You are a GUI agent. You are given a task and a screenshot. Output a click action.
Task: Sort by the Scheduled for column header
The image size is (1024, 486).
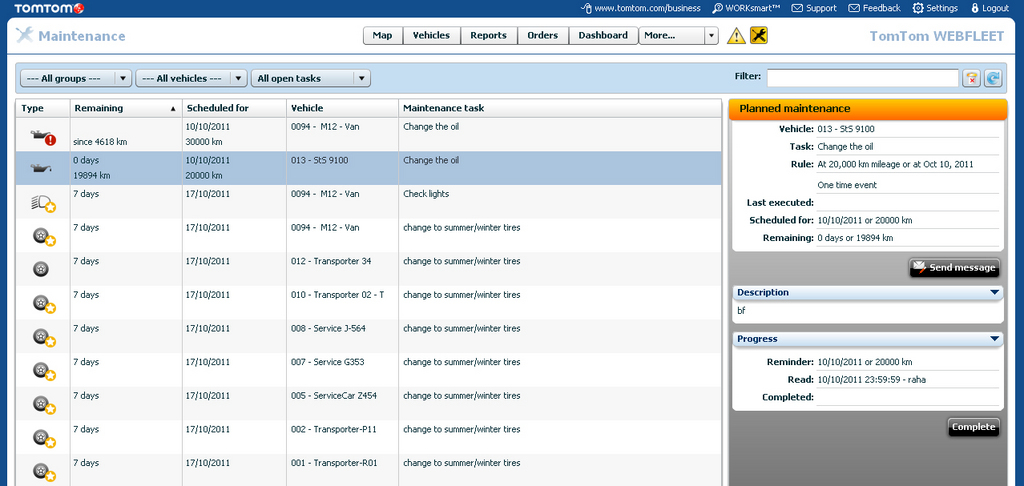tap(234, 108)
